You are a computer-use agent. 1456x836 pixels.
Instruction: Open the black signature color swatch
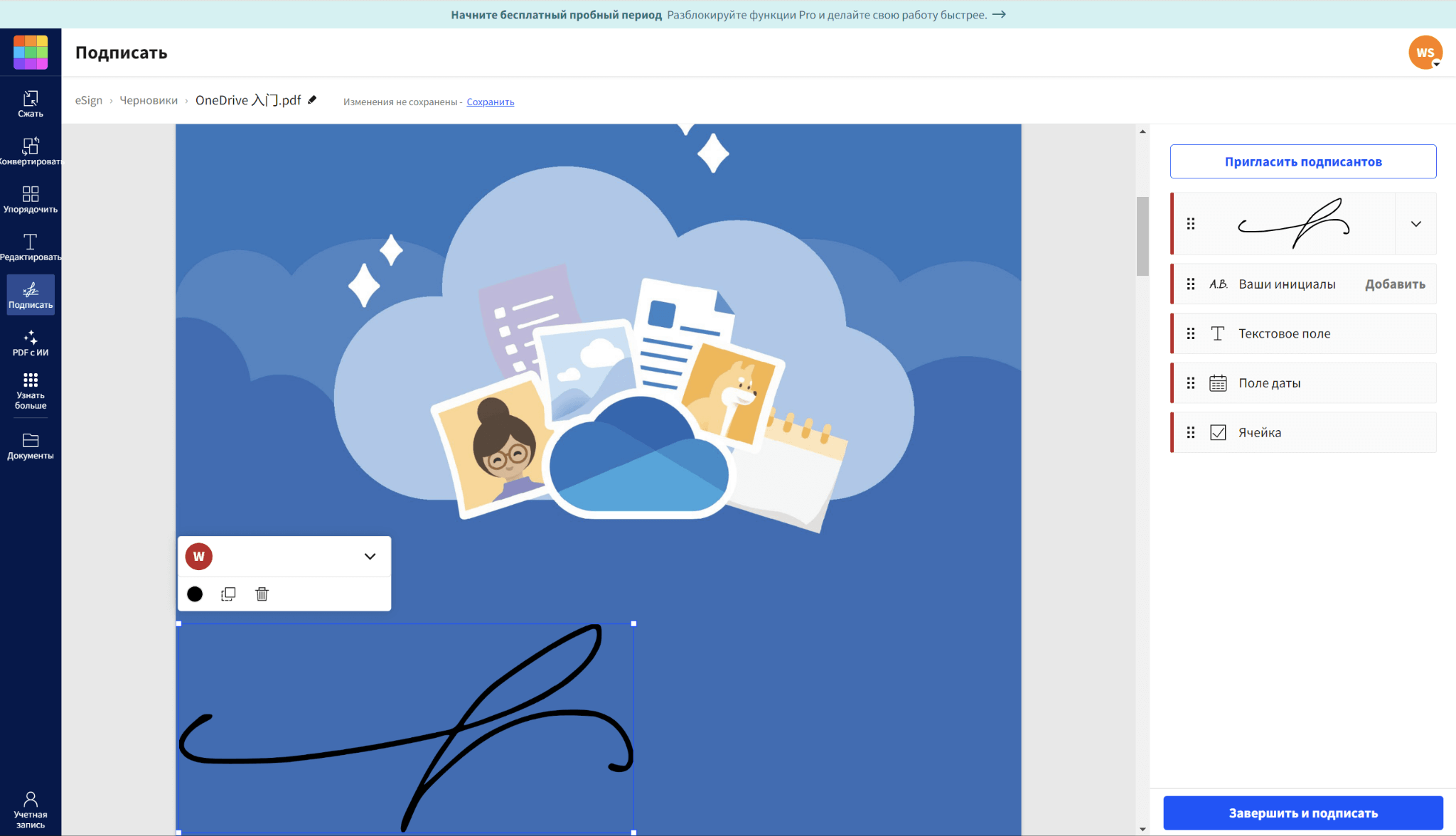pos(195,594)
